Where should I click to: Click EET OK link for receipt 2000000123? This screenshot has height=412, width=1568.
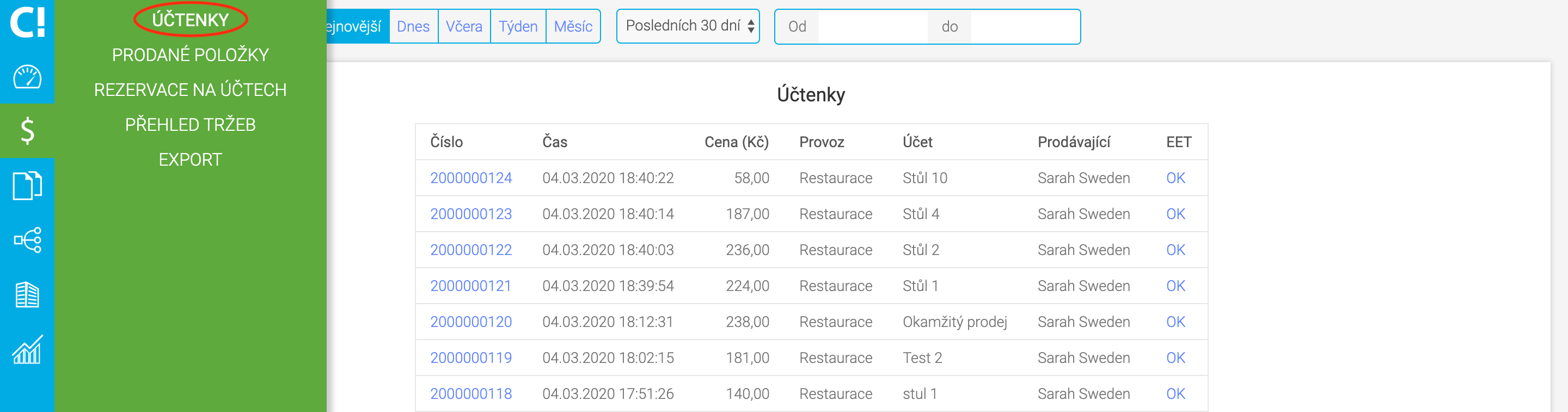[1175, 214]
